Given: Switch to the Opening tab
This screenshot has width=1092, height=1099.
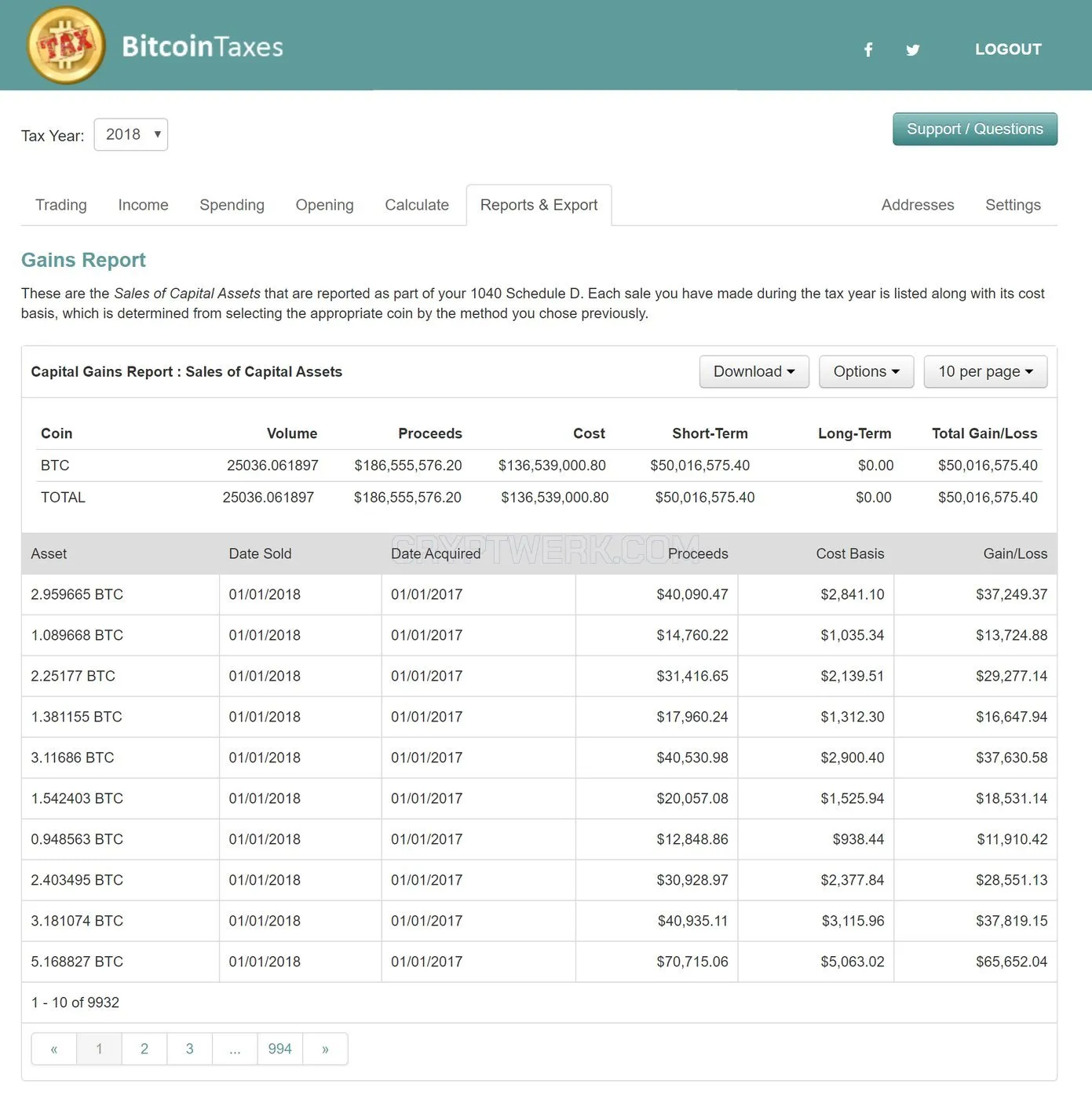Looking at the screenshot, I should [x=324, y=205].
